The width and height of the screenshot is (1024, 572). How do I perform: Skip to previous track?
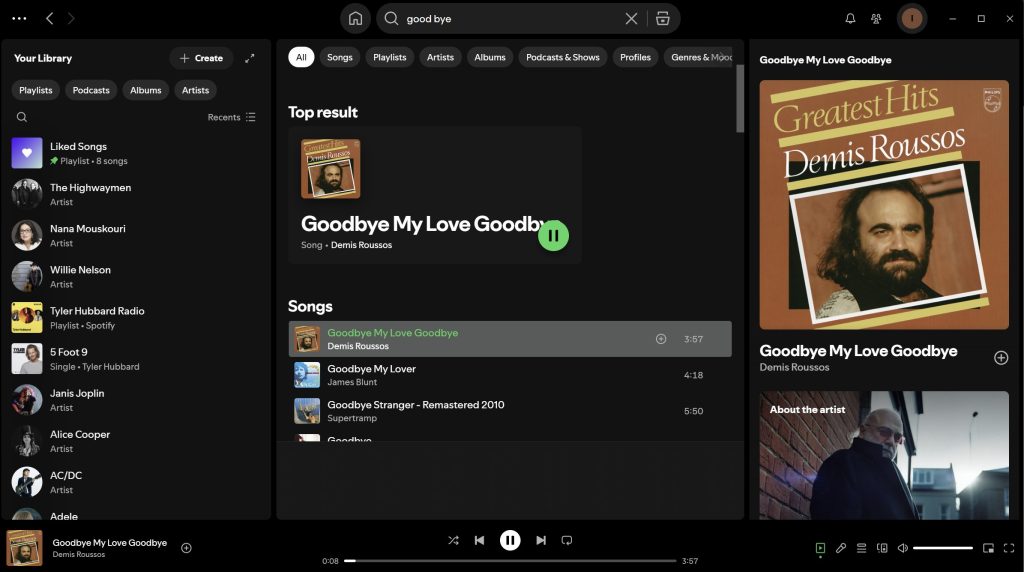(x=479, y=540)
